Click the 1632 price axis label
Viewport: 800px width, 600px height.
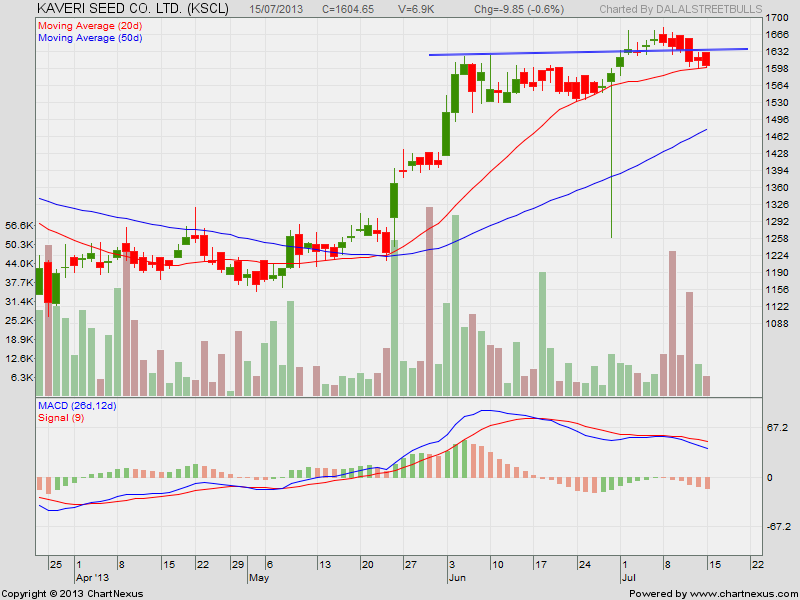pos(777,52)
